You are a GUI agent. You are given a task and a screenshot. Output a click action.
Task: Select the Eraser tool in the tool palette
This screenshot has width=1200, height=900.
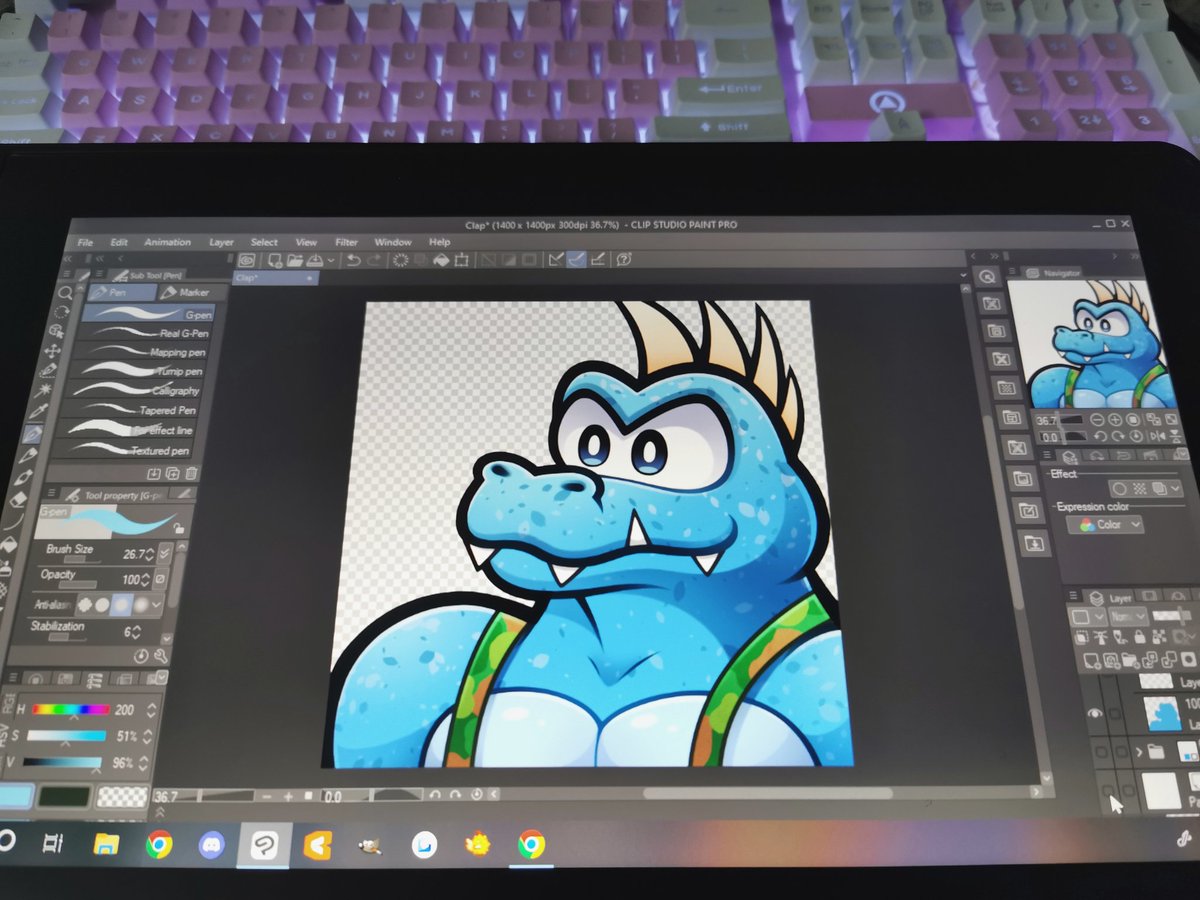(18, 500)
